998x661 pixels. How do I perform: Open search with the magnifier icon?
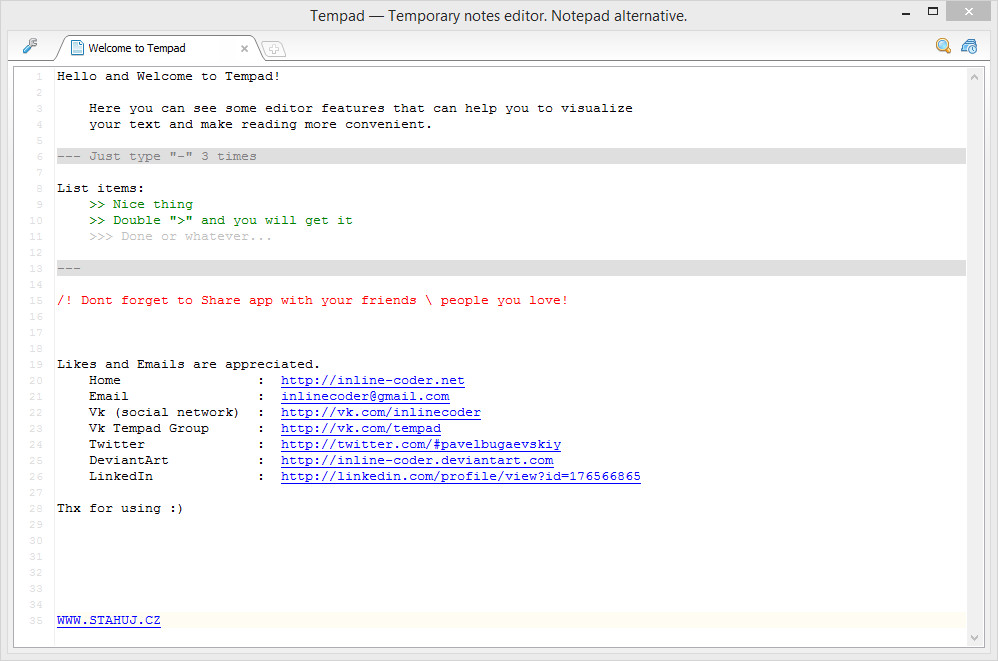(943, 46)
